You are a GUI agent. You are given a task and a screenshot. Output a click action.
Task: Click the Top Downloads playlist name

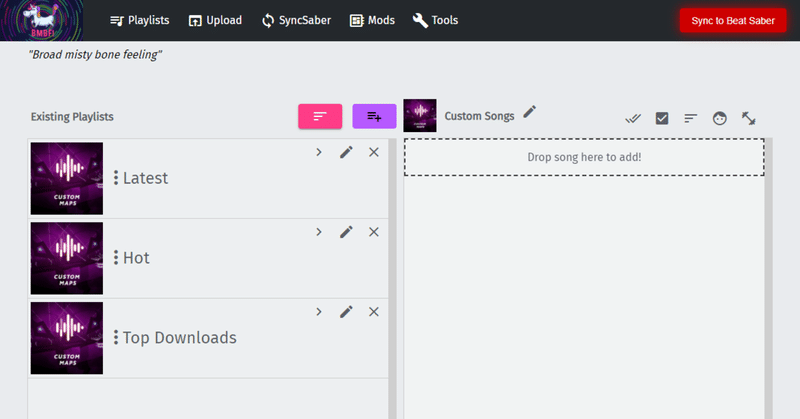click(x=180, y=337)
